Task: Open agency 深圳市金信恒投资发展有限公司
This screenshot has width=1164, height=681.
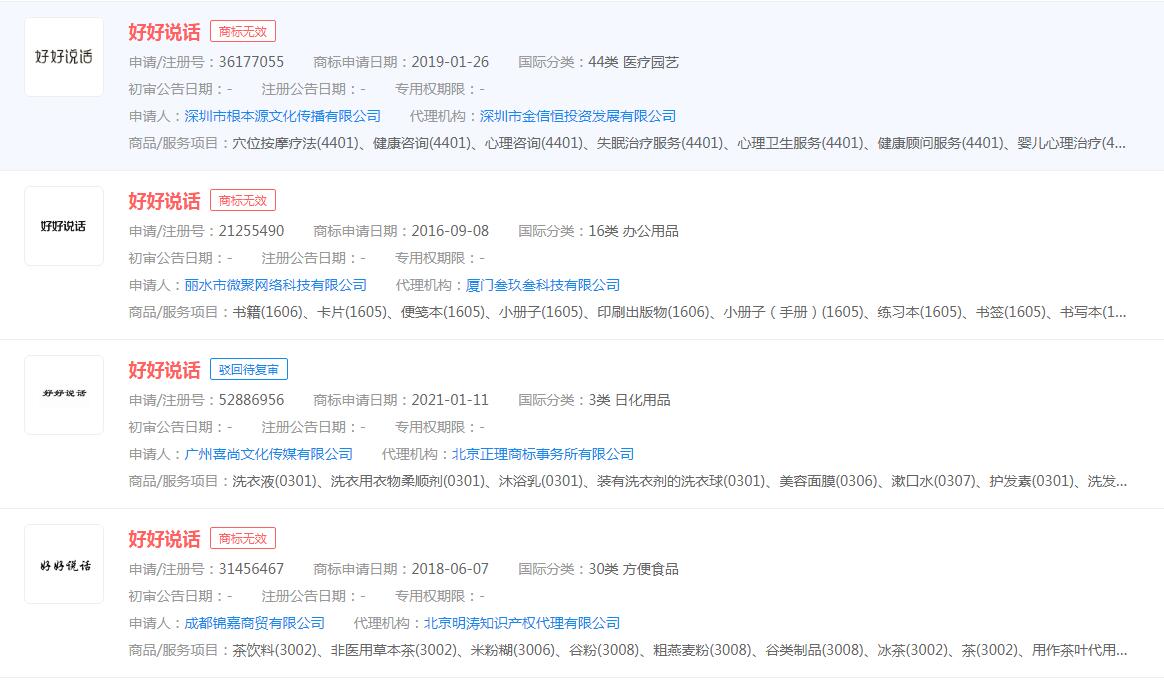Action: coord(578,116)
